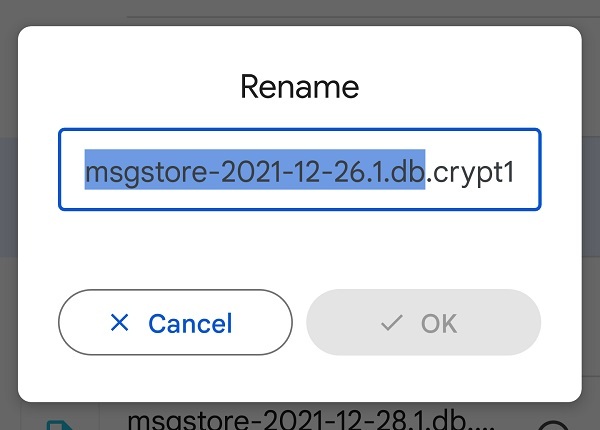
Task: Click inside the Rename filename input field
Action: coord(300,169)
